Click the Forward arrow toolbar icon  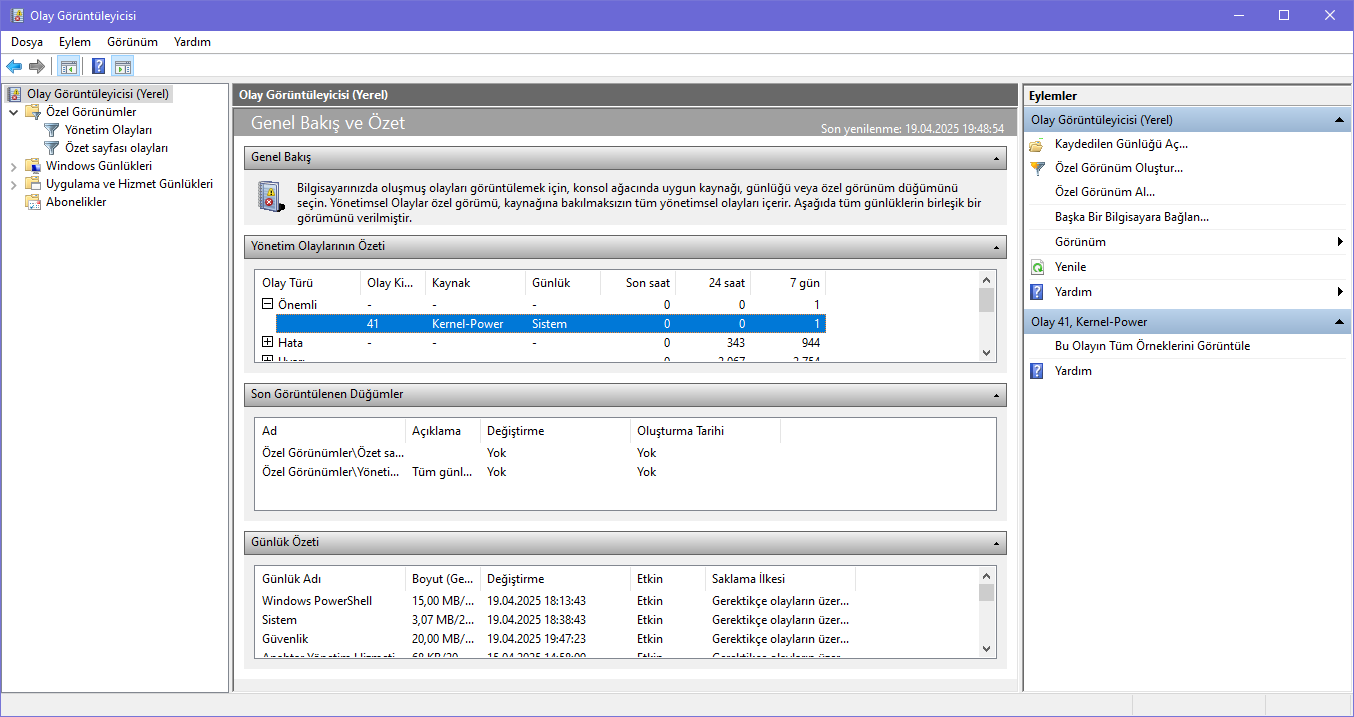[x=37, y=67]
